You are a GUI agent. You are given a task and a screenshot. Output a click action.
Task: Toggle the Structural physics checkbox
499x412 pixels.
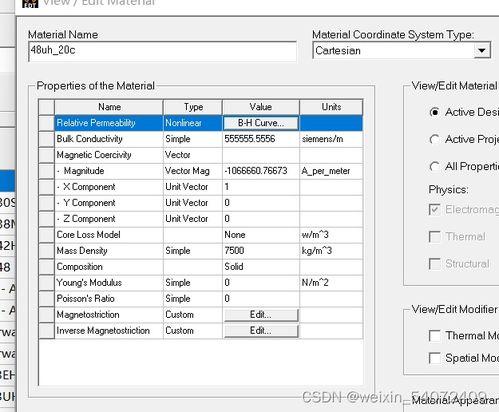click(435, 264)
